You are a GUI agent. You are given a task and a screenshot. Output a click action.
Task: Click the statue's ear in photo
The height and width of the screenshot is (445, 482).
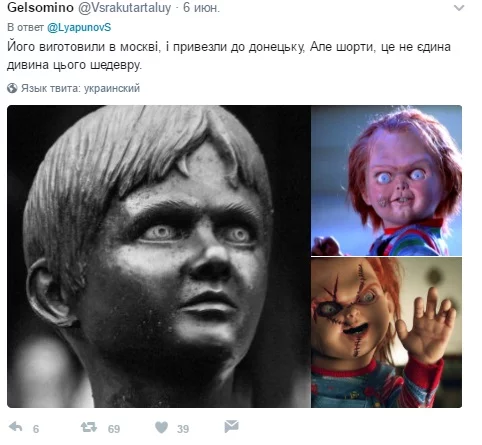click(x=48, y=293)
